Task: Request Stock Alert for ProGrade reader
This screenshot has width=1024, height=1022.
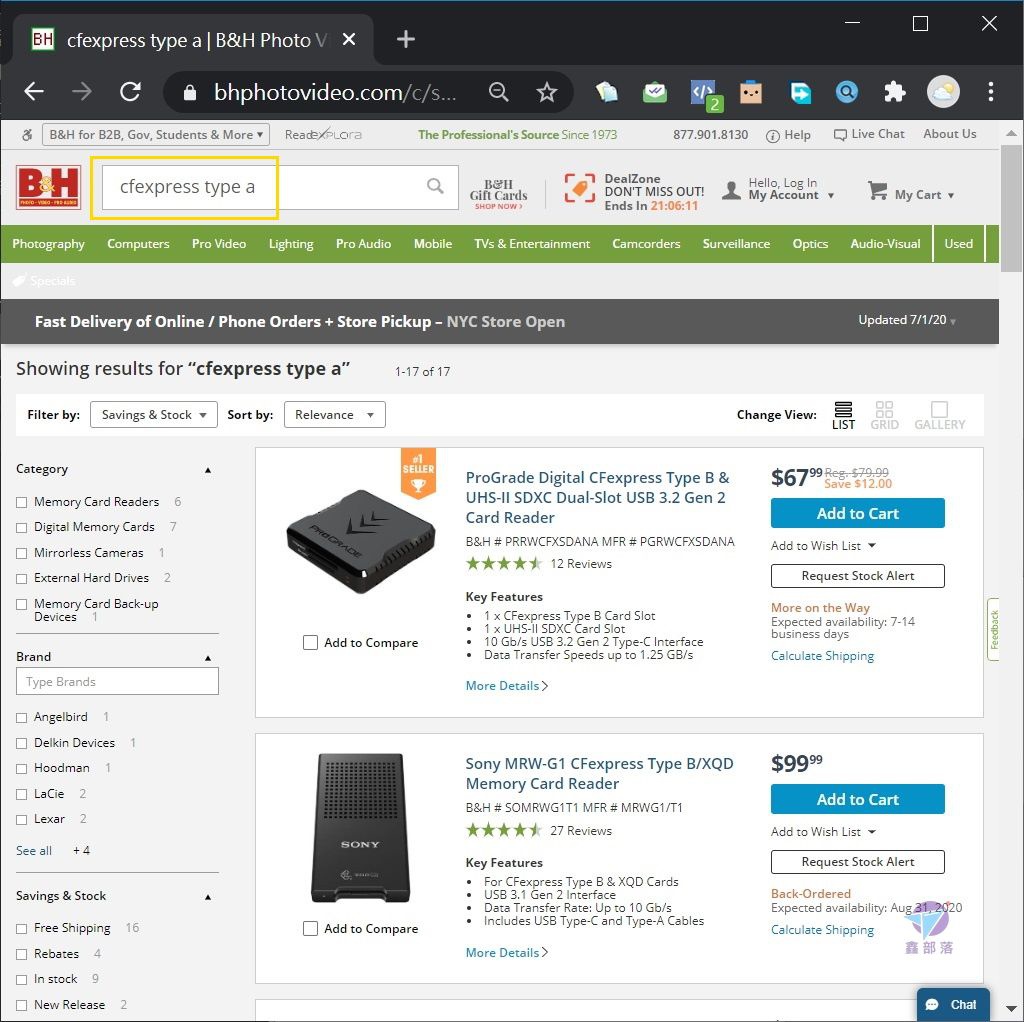Action: (x=857, y=576)
